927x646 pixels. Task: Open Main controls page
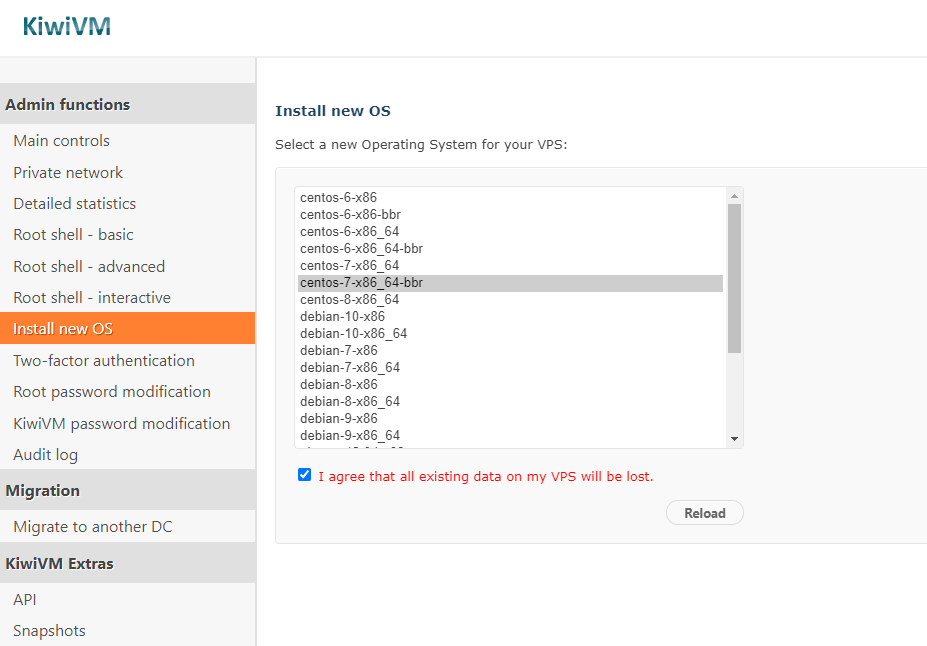tap(61, 141)
